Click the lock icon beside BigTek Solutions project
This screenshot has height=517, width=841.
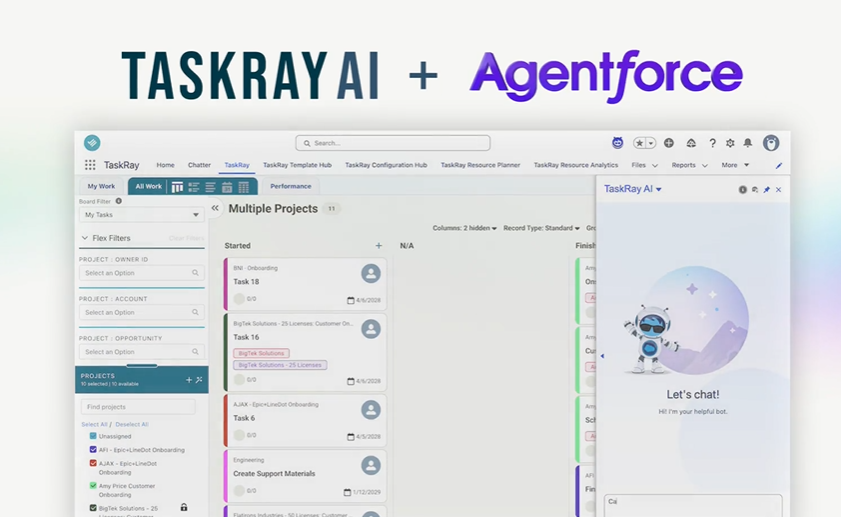click(x=184, y=507)
